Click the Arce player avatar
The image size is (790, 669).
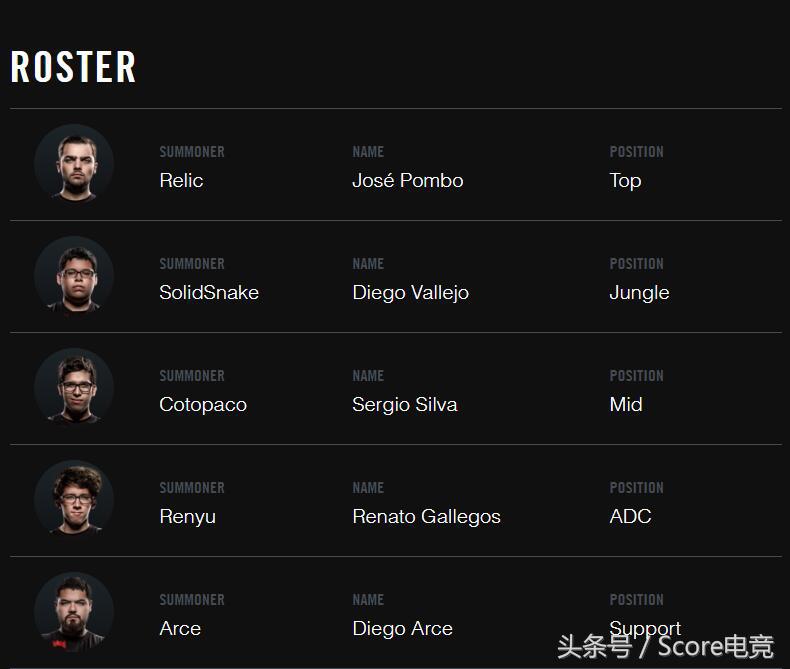[x=74, y=612]
